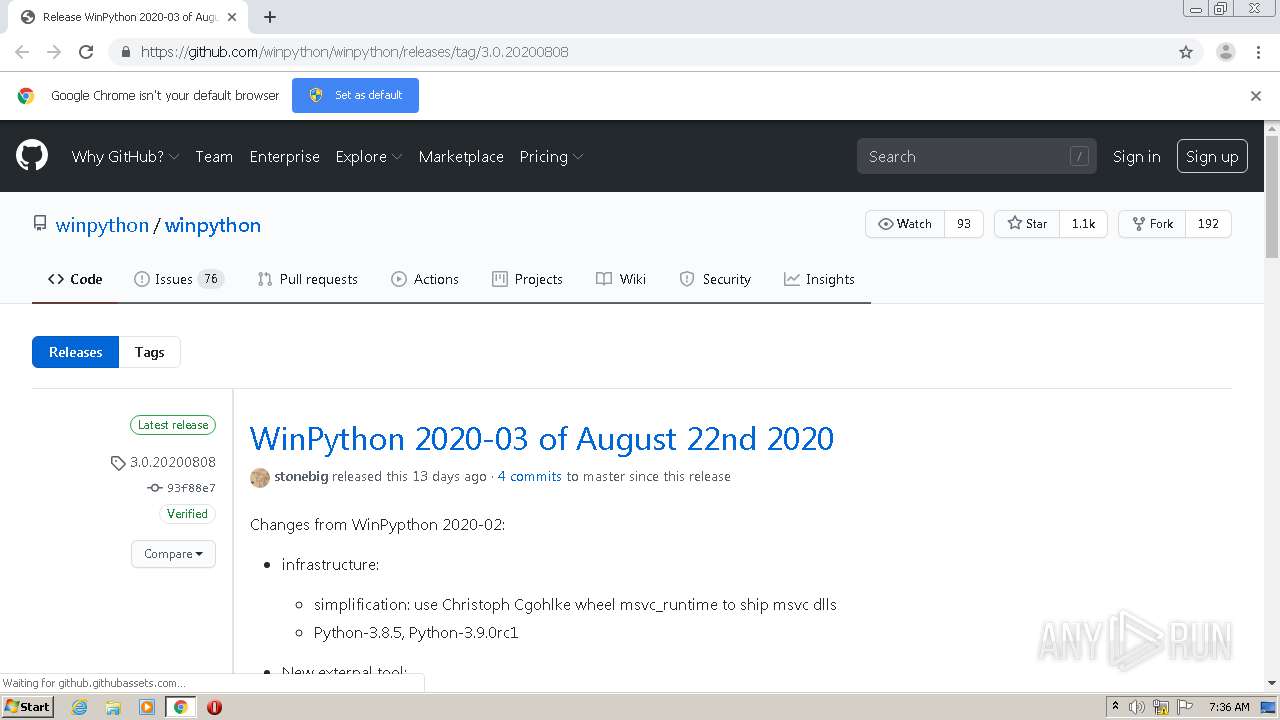Open the Insights tab
Screen dimensions: 1280x720
click(819, 279)
